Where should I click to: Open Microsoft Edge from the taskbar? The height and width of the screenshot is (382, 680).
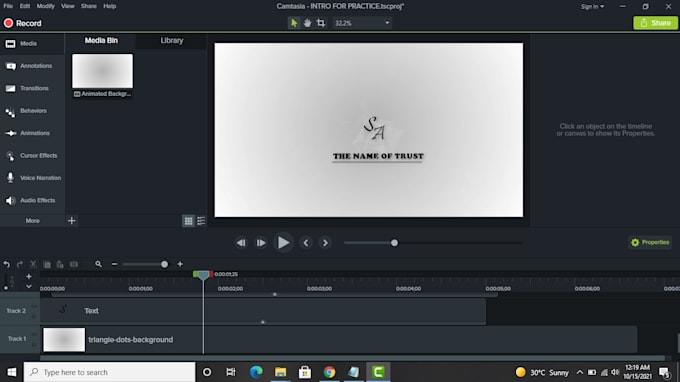pos(256,372)
